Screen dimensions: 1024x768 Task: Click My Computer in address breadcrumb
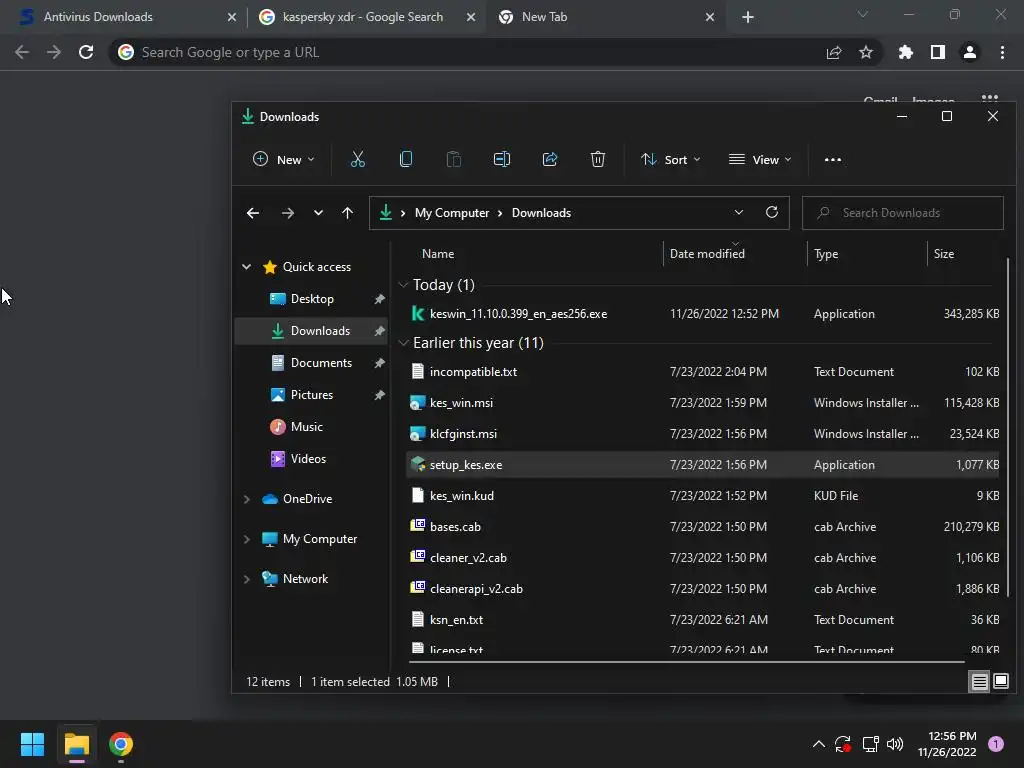452,213
